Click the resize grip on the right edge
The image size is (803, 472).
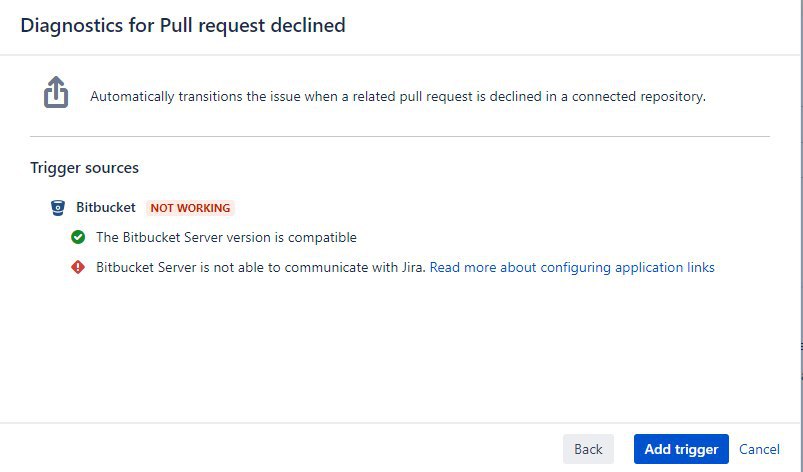click(x=801, y=347)
